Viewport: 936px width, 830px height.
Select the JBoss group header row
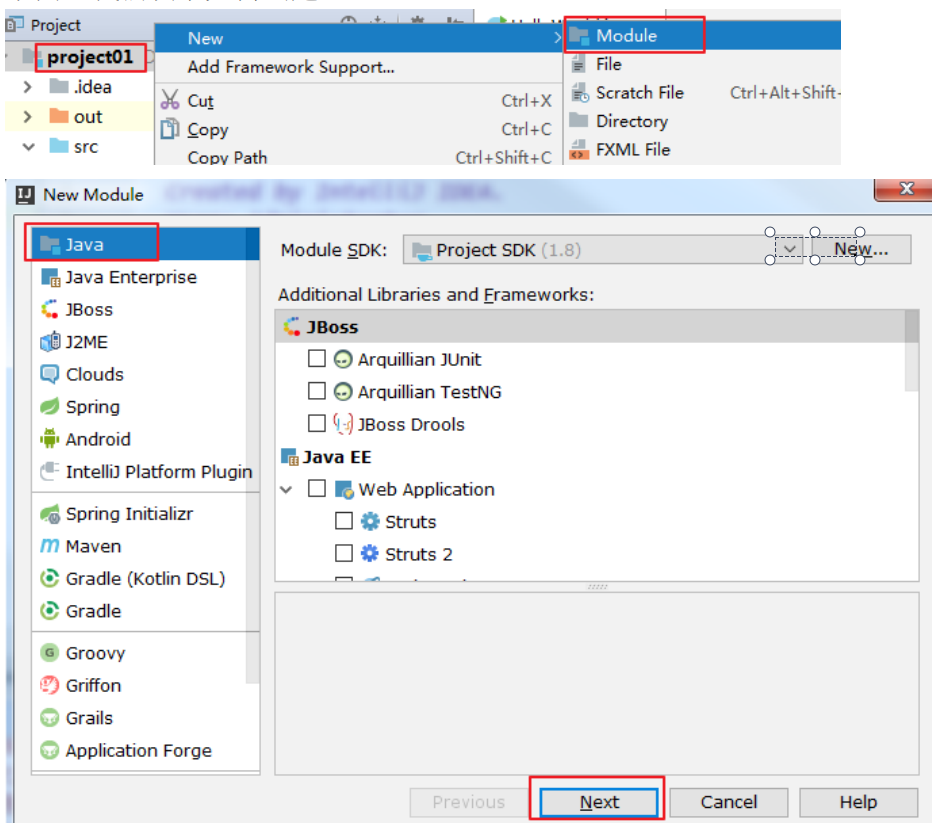[x=590, y=327]
